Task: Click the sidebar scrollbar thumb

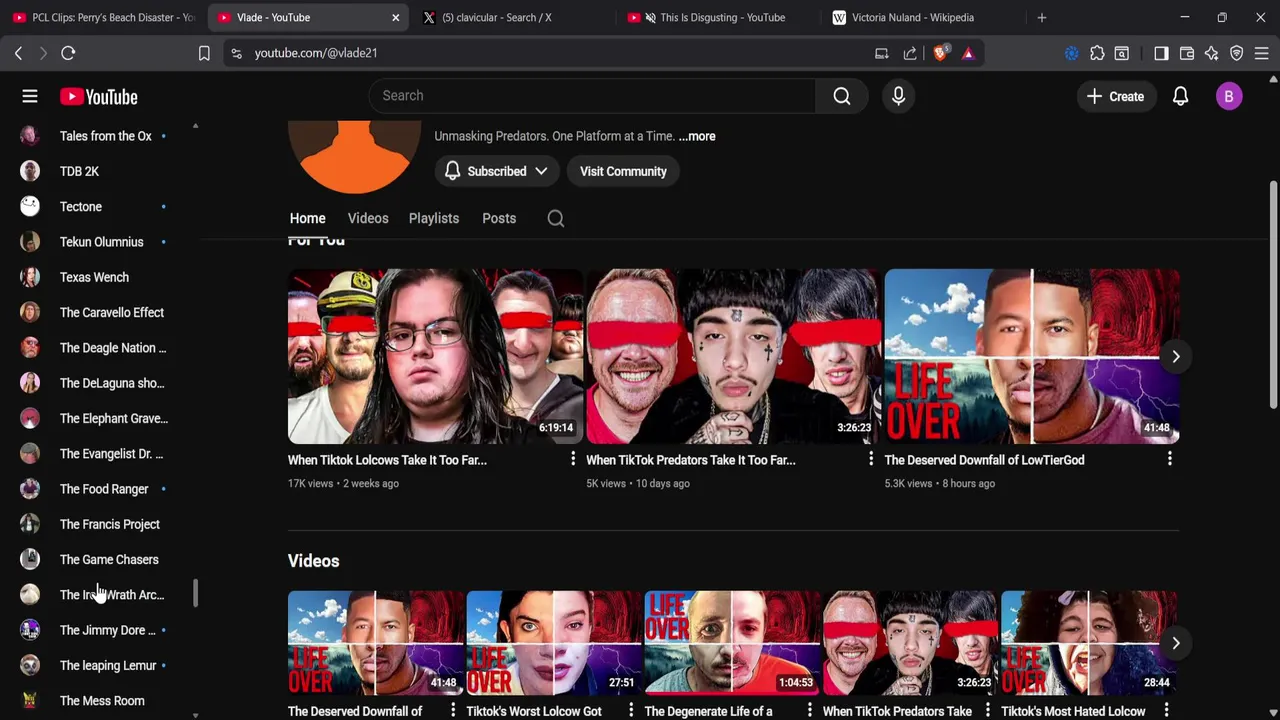Action: (x=195, y=593)
